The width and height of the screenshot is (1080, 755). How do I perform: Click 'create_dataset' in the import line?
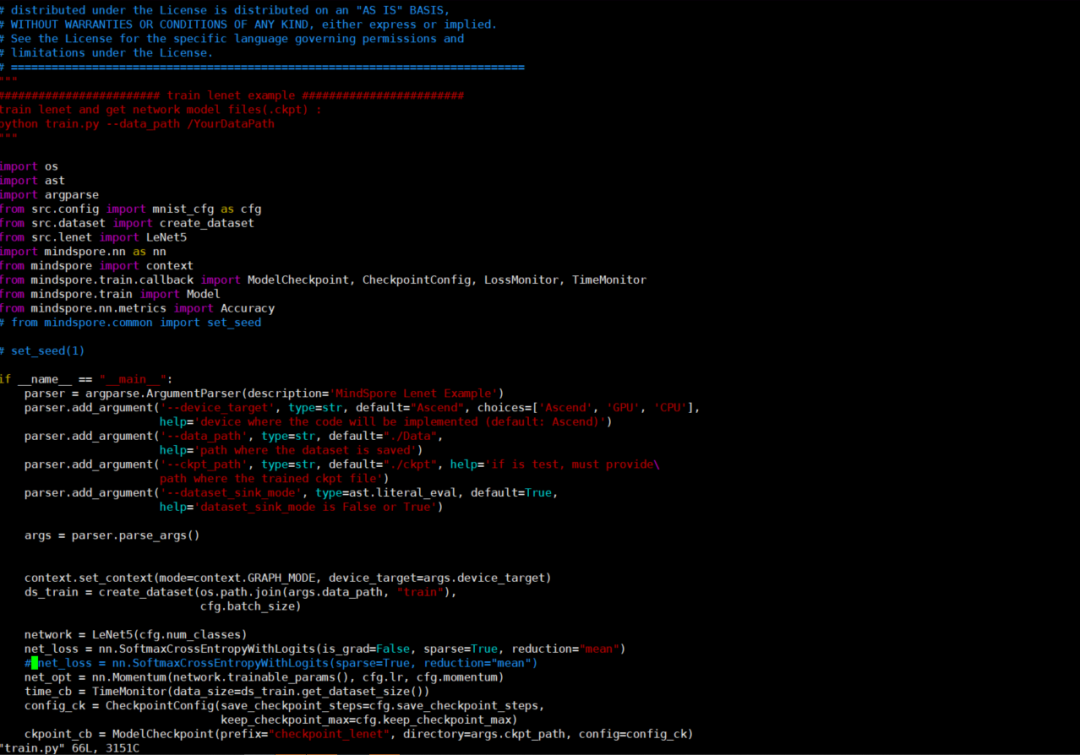(207, 223)
